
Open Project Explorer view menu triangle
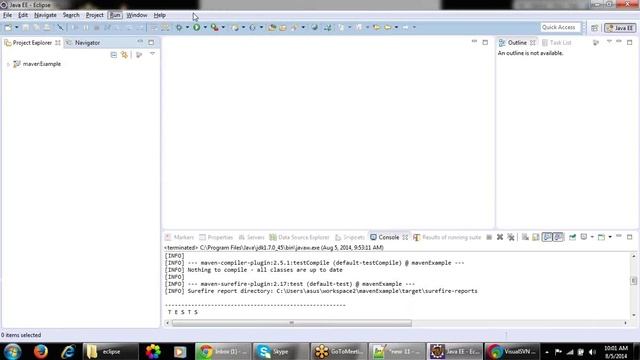click(x=152, y=54)
